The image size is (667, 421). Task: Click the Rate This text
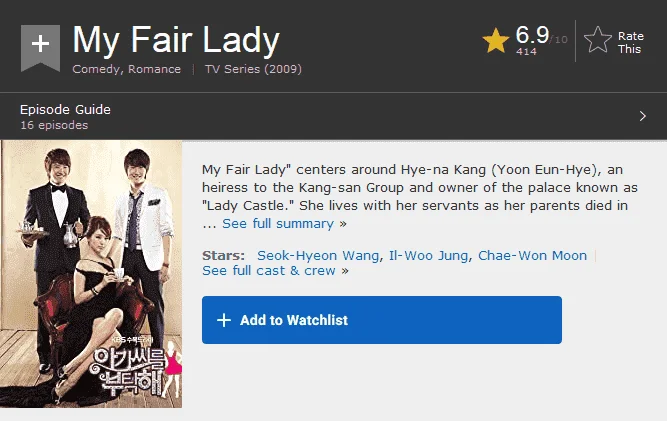631,42
